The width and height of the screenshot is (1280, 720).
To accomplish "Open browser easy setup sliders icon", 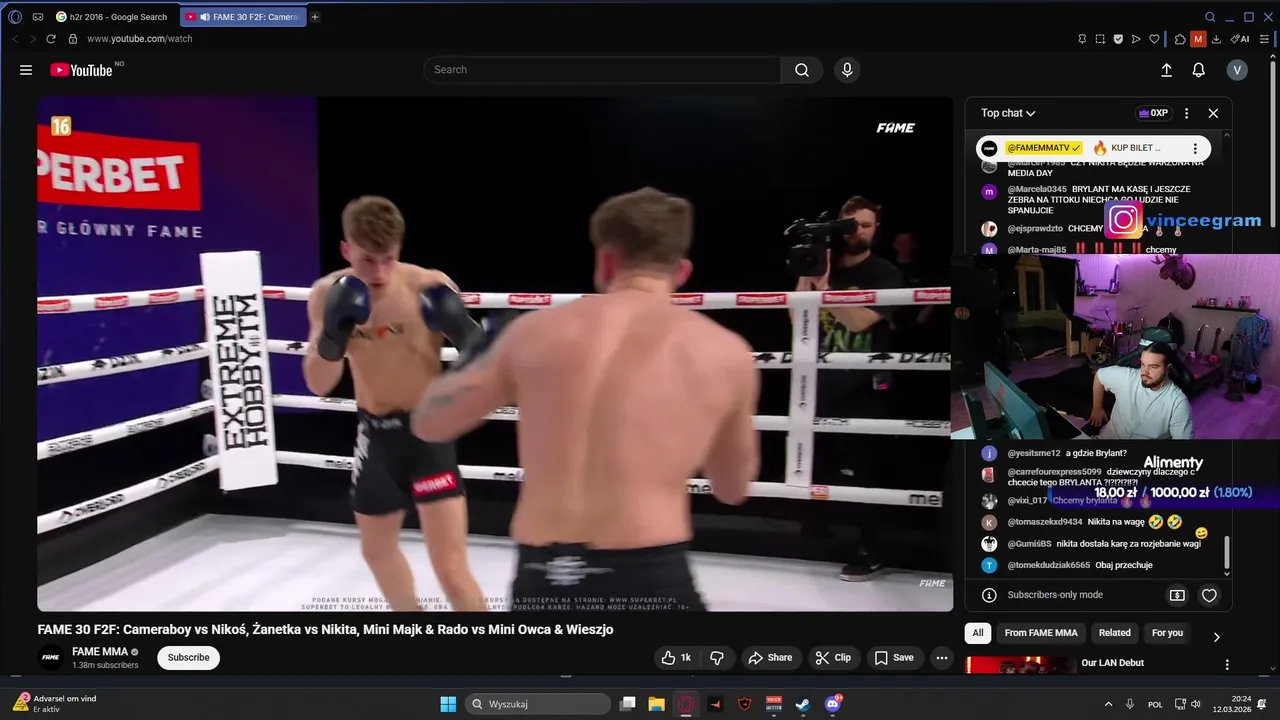I will point(1264,39).
